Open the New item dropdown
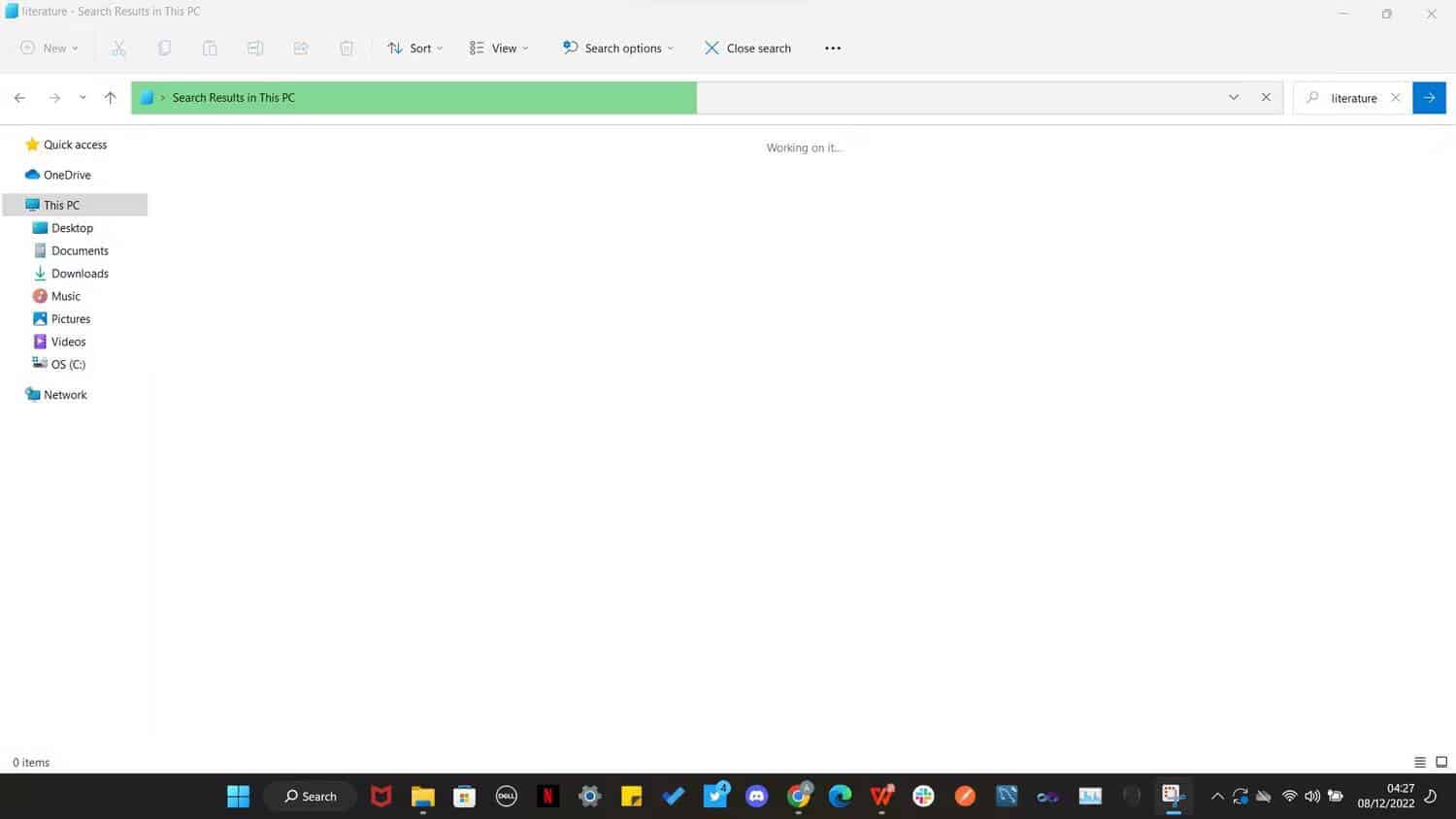The height and width of the screenshot is (819, 1456). click(x=47, y=48)
